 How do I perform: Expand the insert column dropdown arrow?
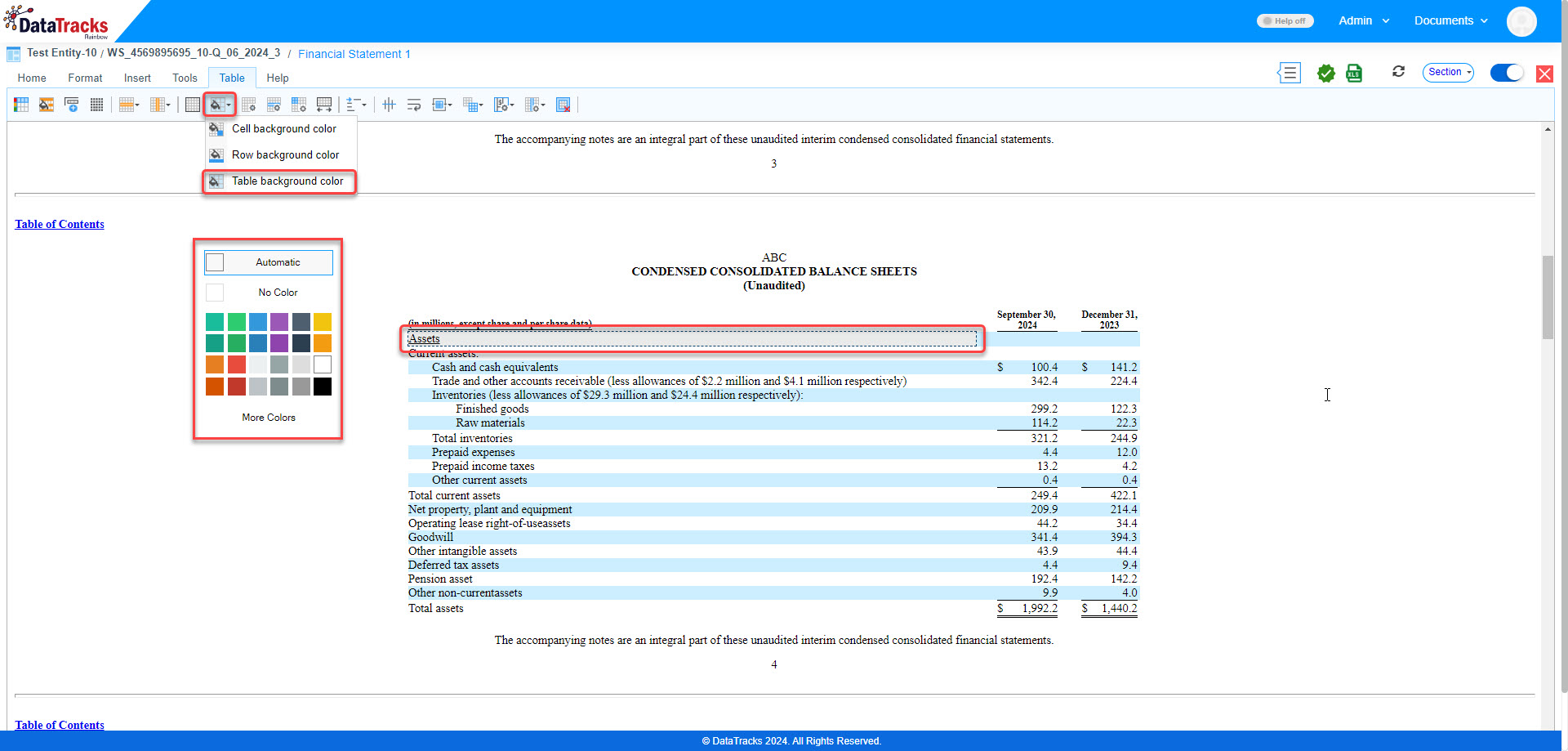click(x=168, y=105)
